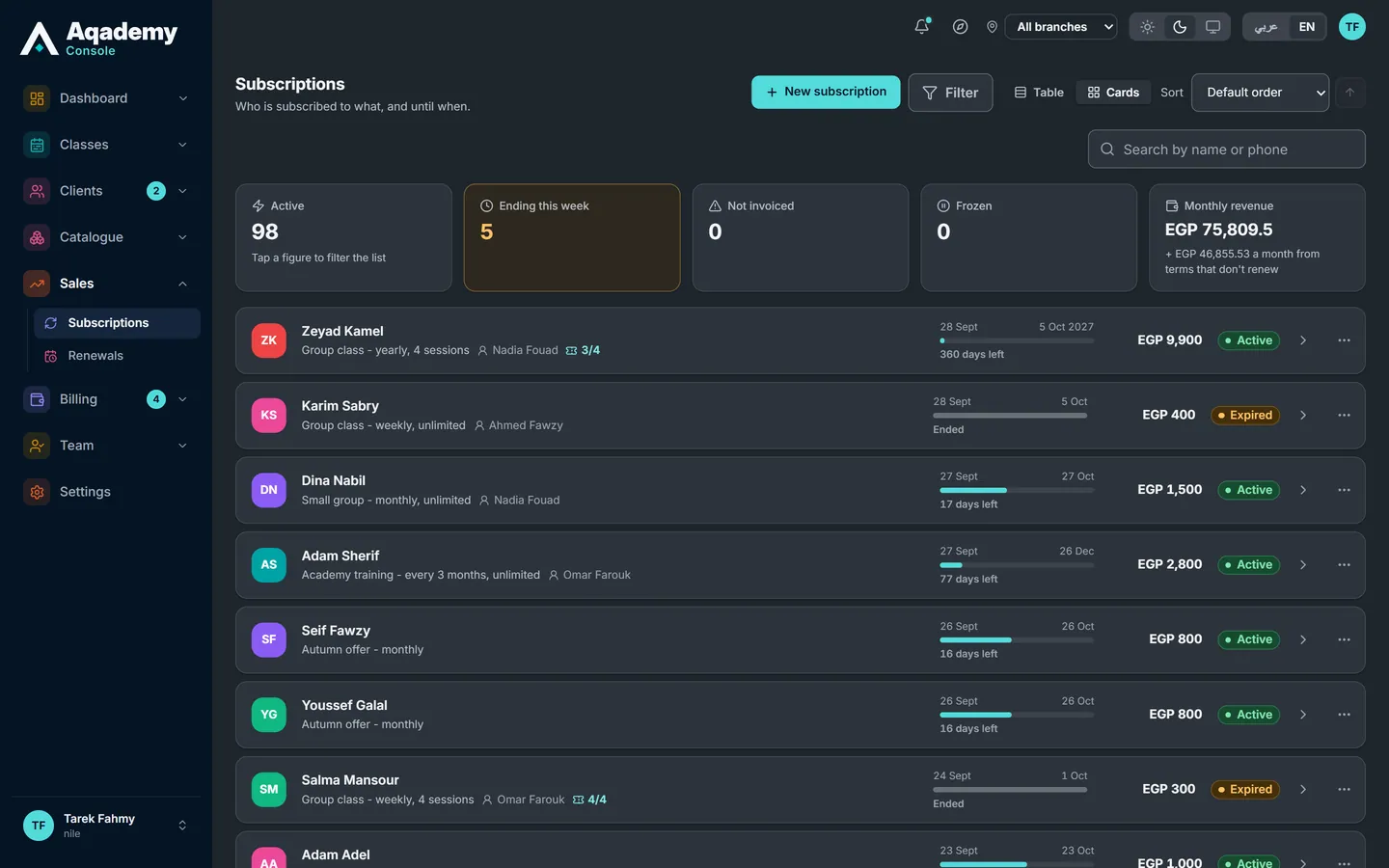Open Tarek Fahmy account switcher
This screenshot has height=868, width=1389.
(x=106, y=826)
